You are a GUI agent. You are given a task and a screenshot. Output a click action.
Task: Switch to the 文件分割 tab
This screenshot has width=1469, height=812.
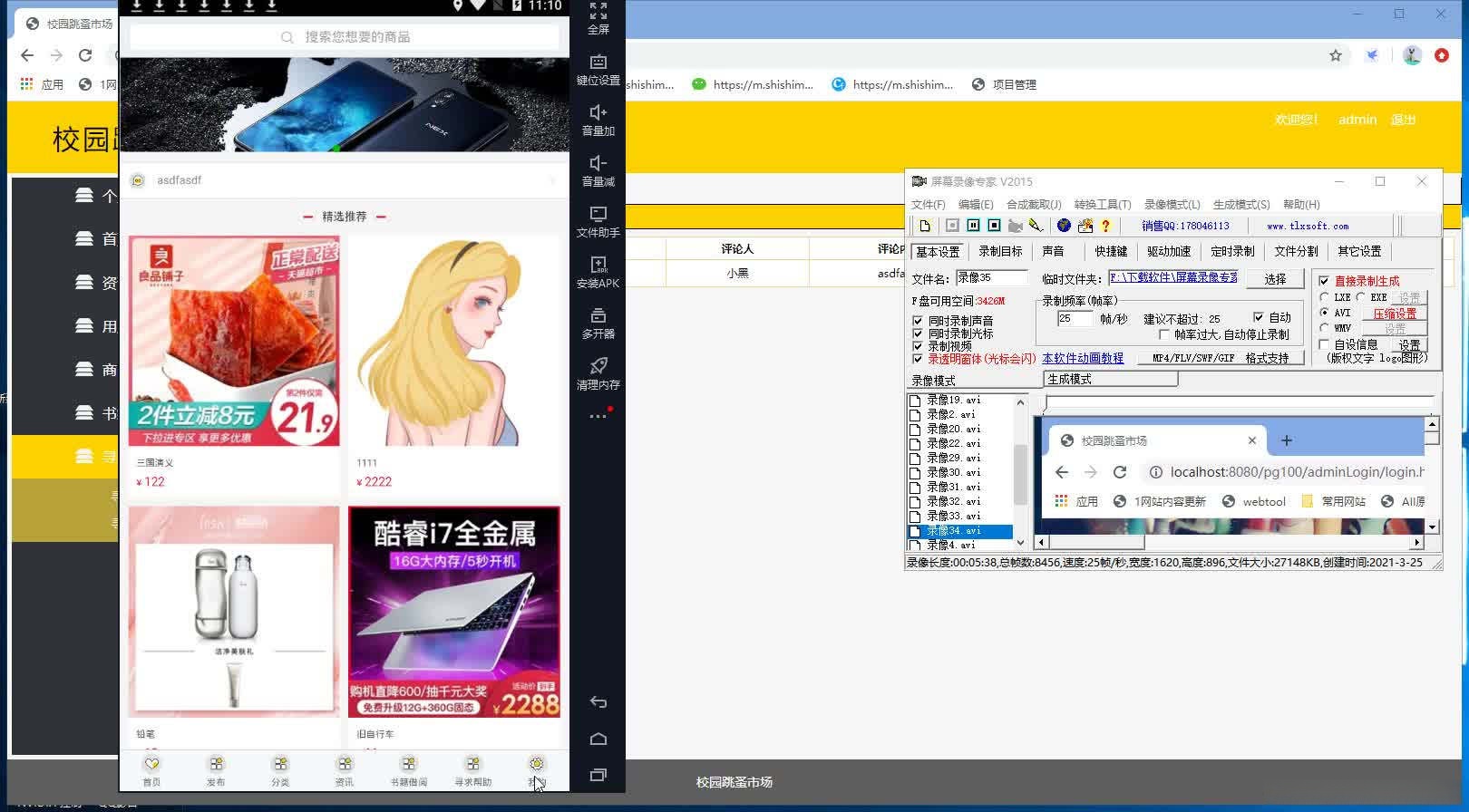(x=1296, y=251)
